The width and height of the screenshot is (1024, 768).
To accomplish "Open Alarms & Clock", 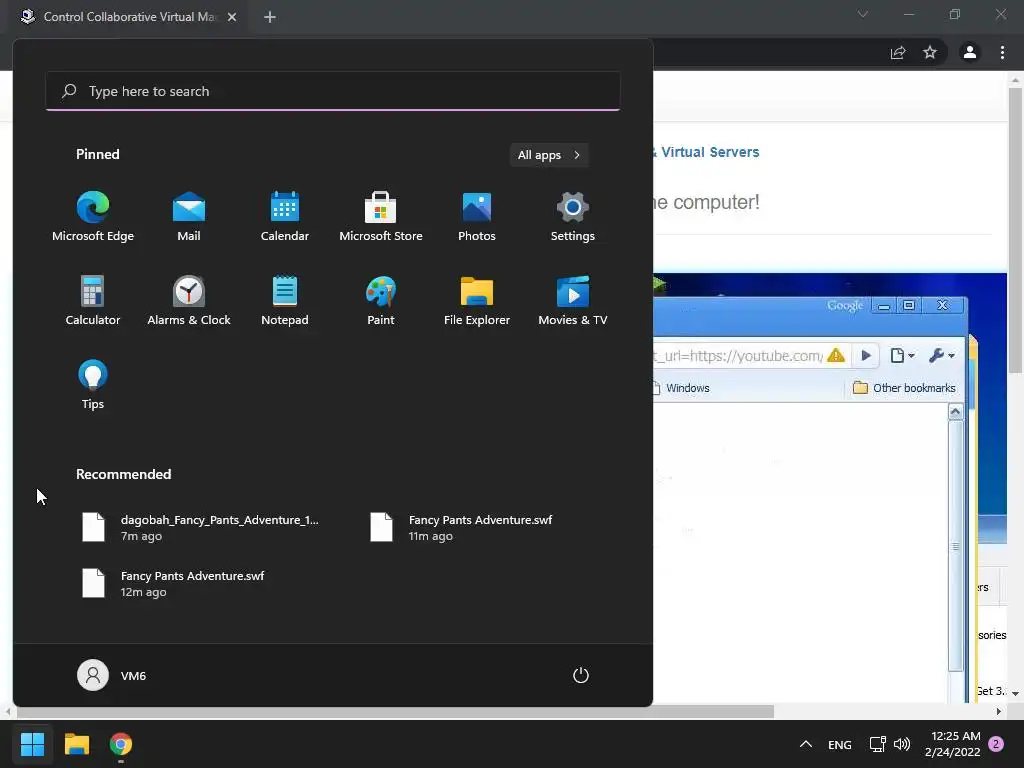I will coord(189,300).
